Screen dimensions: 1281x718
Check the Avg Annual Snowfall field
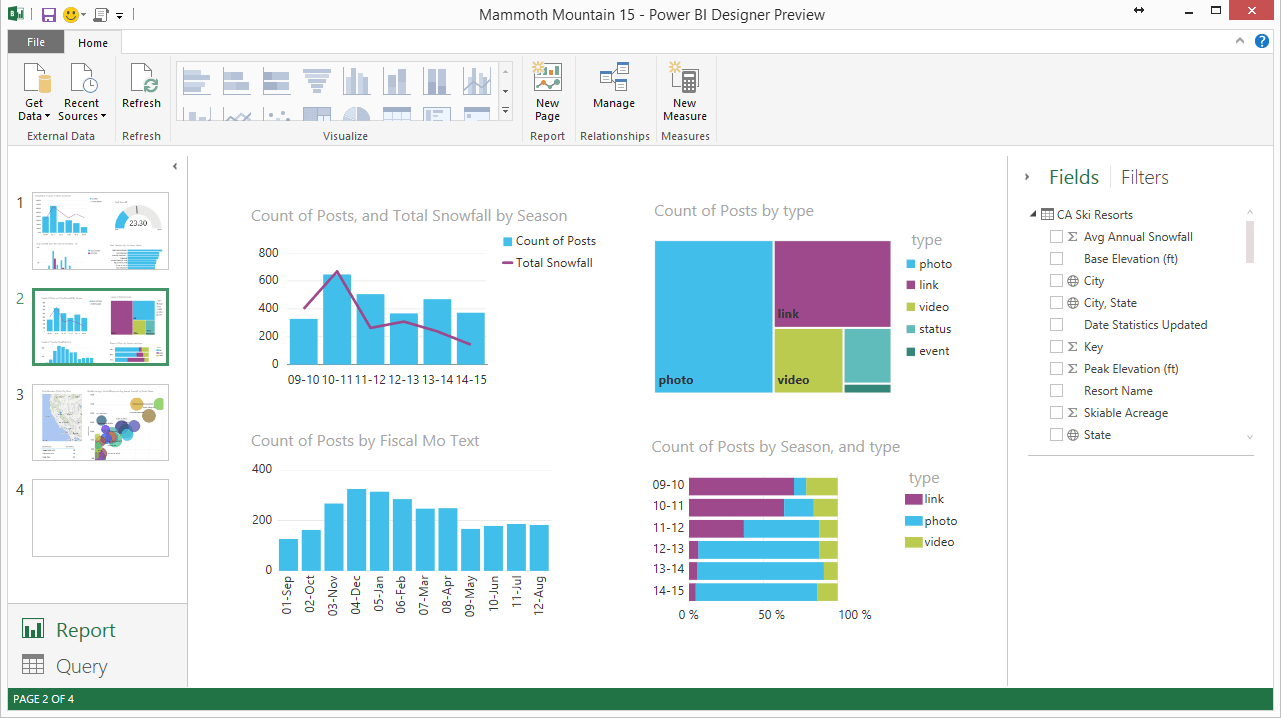tap(1056, 237)
